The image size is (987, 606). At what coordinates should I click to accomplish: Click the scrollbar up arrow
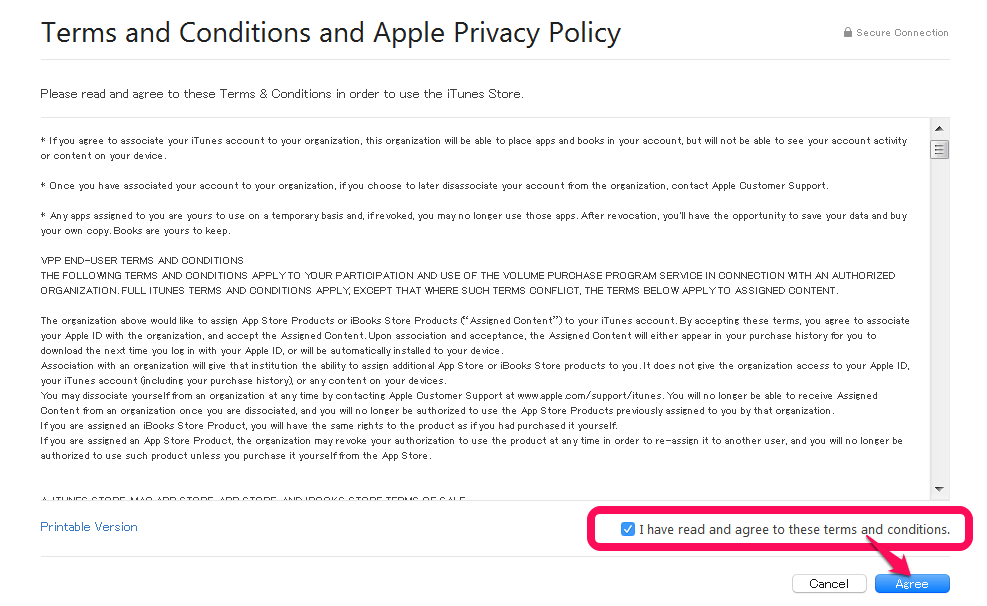[939, 129]
